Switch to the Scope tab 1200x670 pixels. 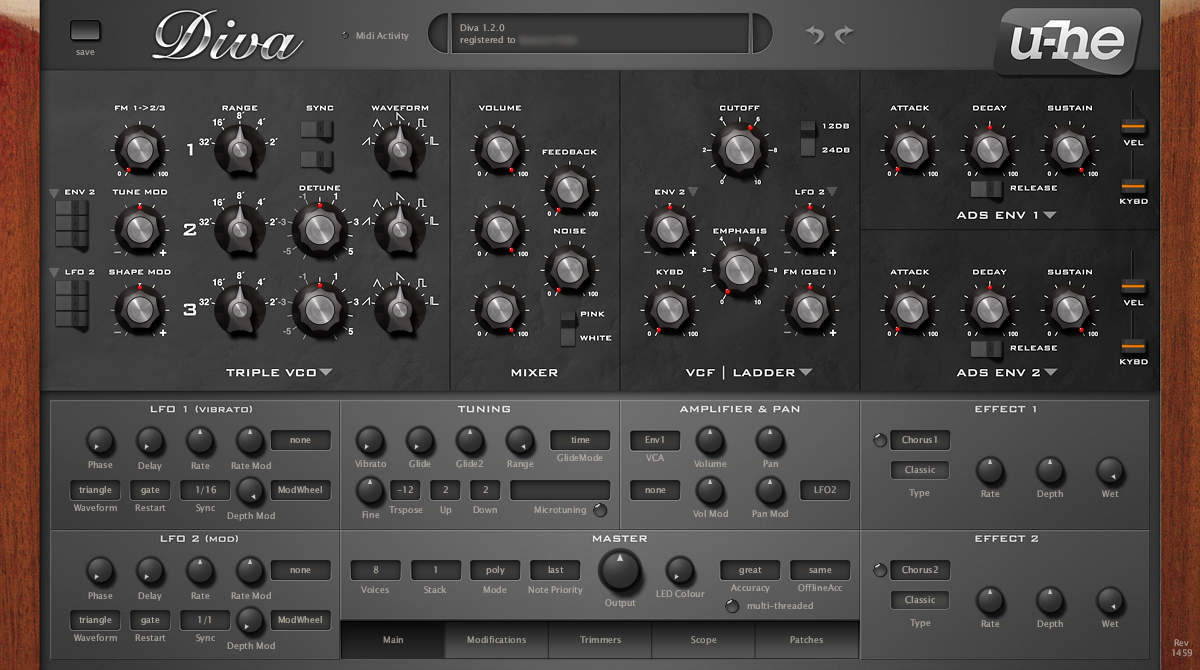703,640
